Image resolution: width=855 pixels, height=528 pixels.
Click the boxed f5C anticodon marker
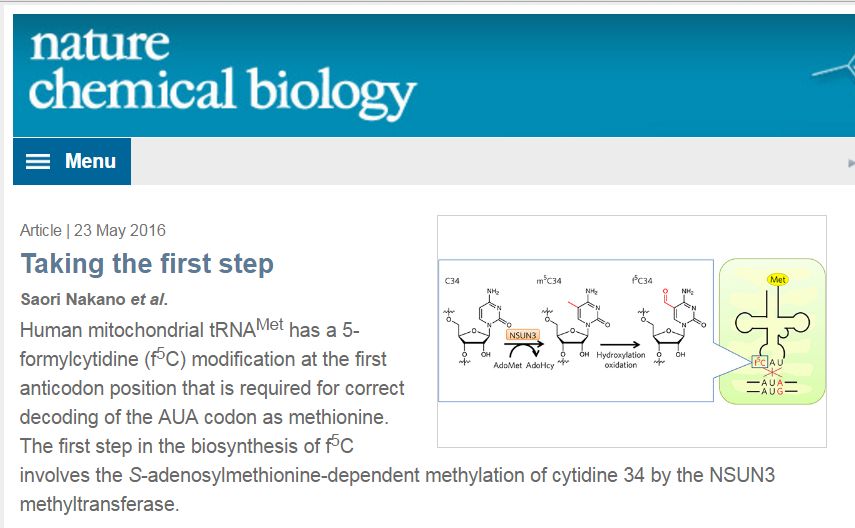760,362
